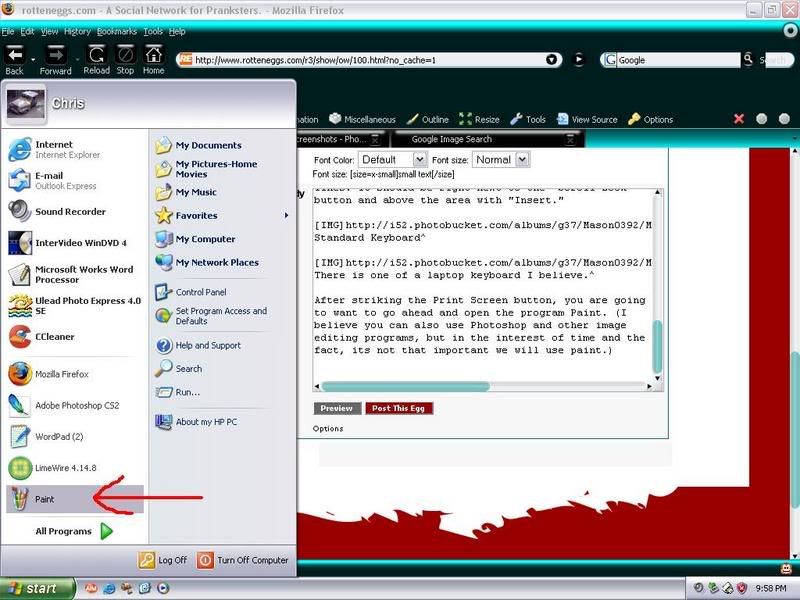Viewport: 800px width, 600px height.
Task: Open Options in web developer toolbar
Action: coord(651,119)
